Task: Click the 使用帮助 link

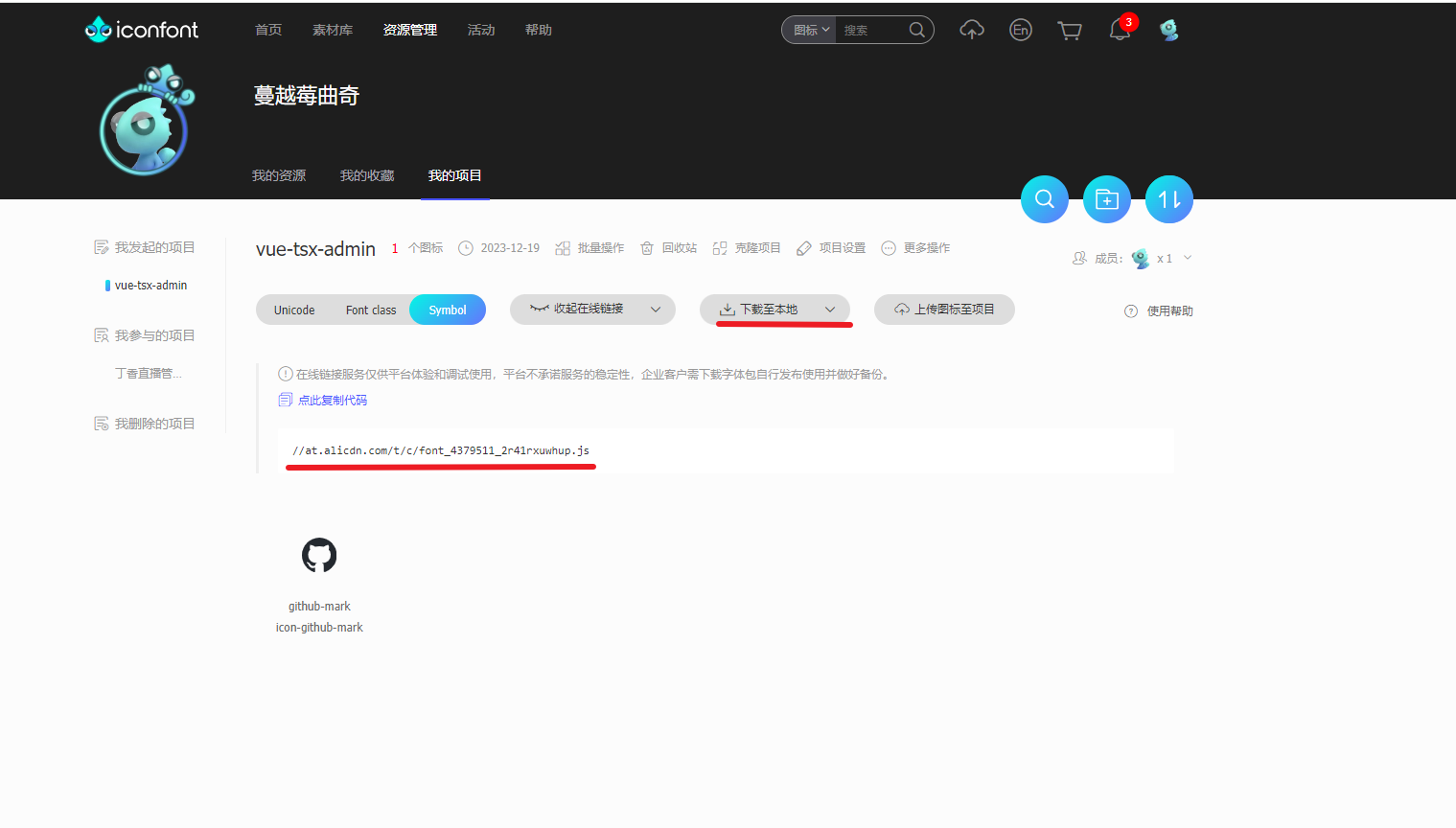Action: coord(1170,311)
